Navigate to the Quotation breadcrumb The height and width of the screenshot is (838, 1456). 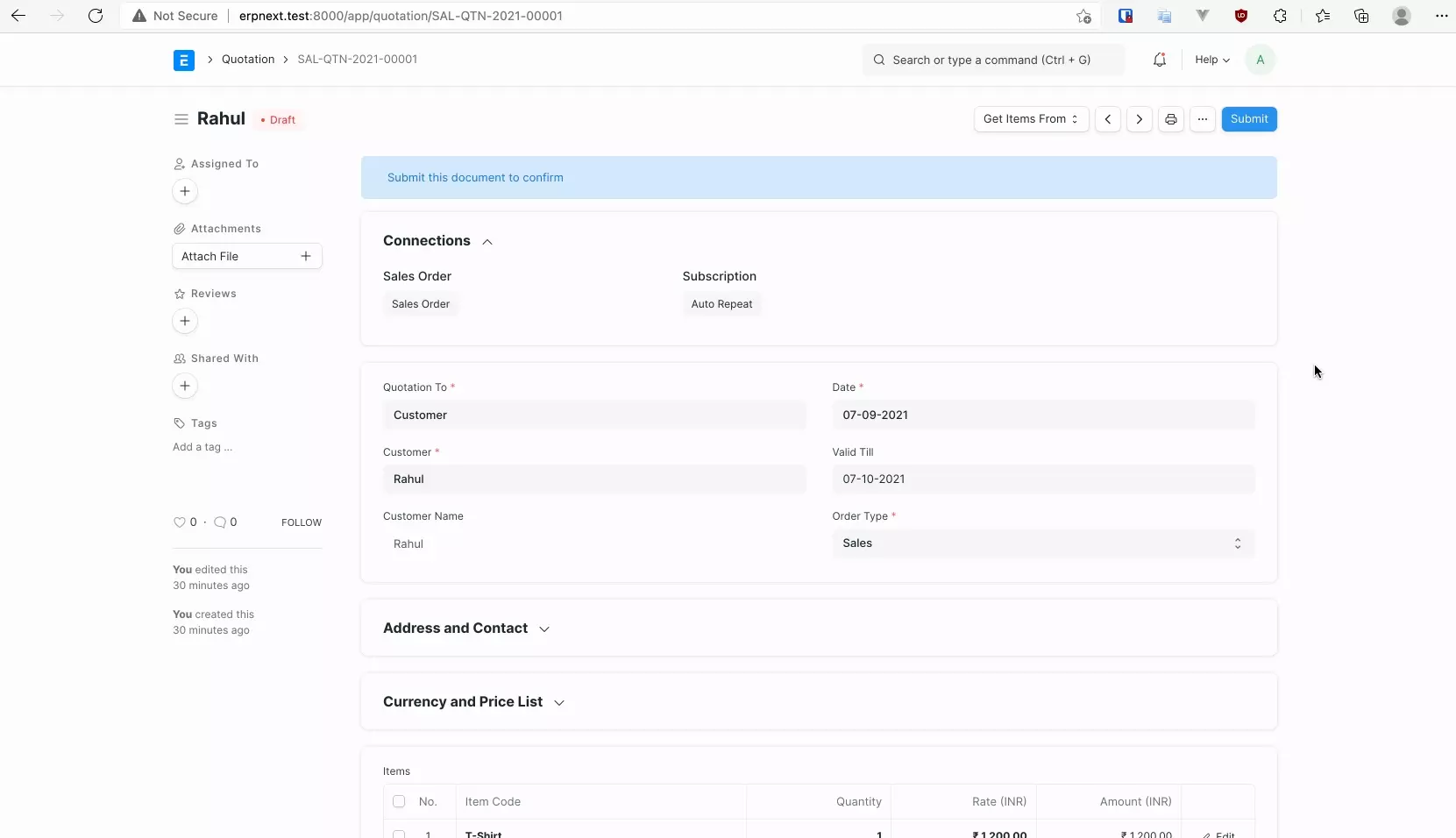coord(248,60)
